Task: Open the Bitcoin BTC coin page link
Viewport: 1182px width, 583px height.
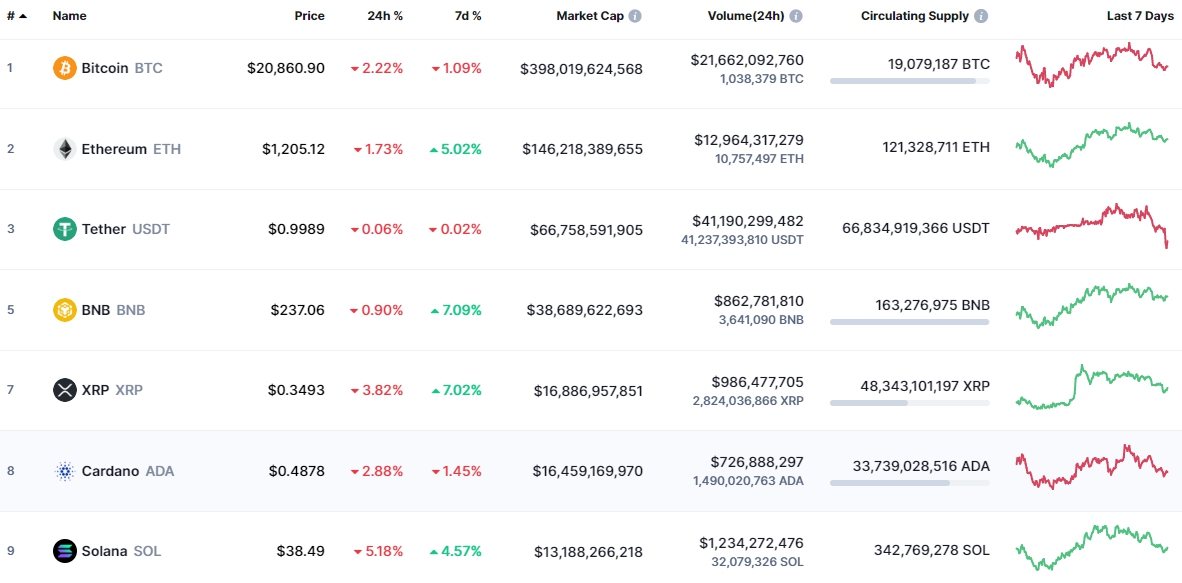Action: [122, 68]
